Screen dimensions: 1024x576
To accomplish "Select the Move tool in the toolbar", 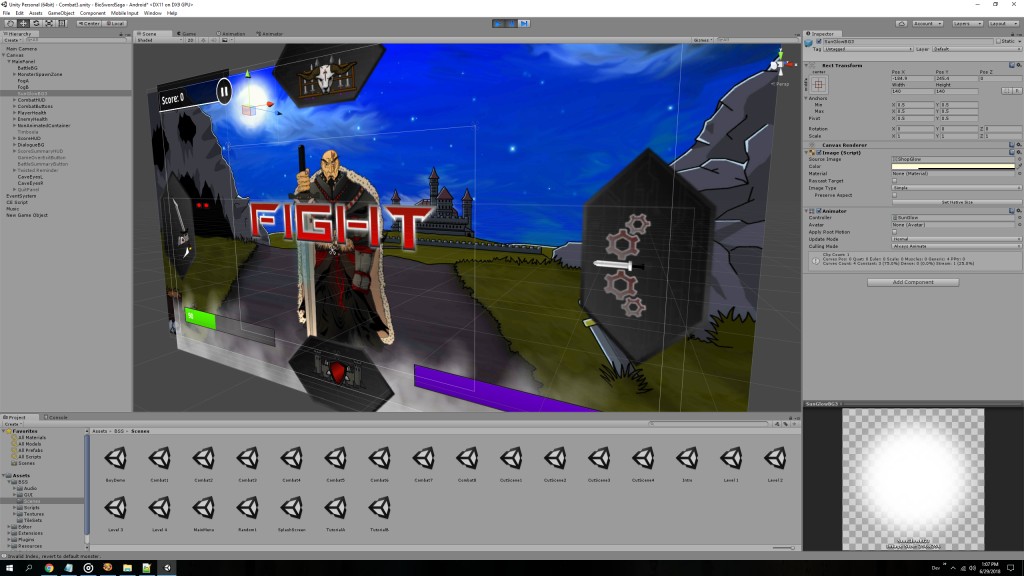I will [23, 22].
